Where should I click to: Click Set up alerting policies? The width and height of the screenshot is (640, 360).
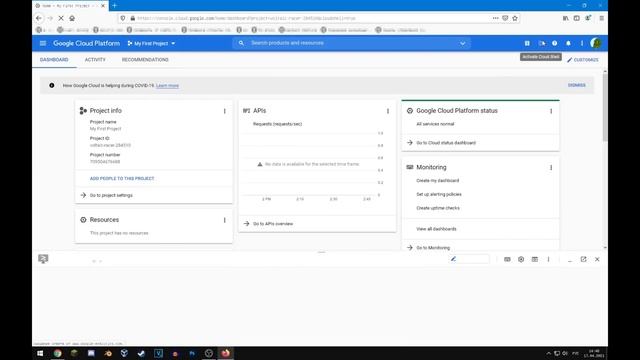tap(439, 194)
